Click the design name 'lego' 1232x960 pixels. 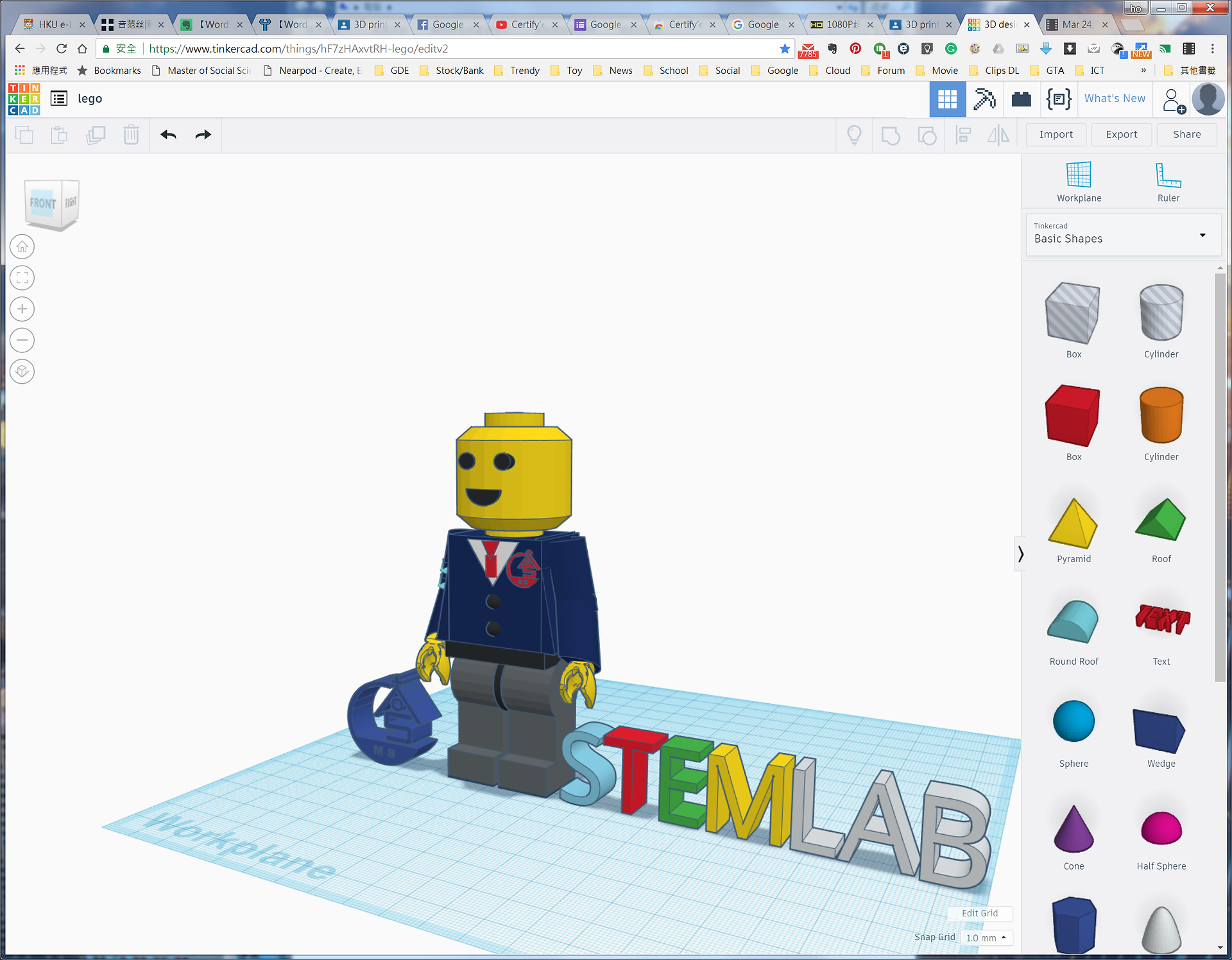(90, 98)
